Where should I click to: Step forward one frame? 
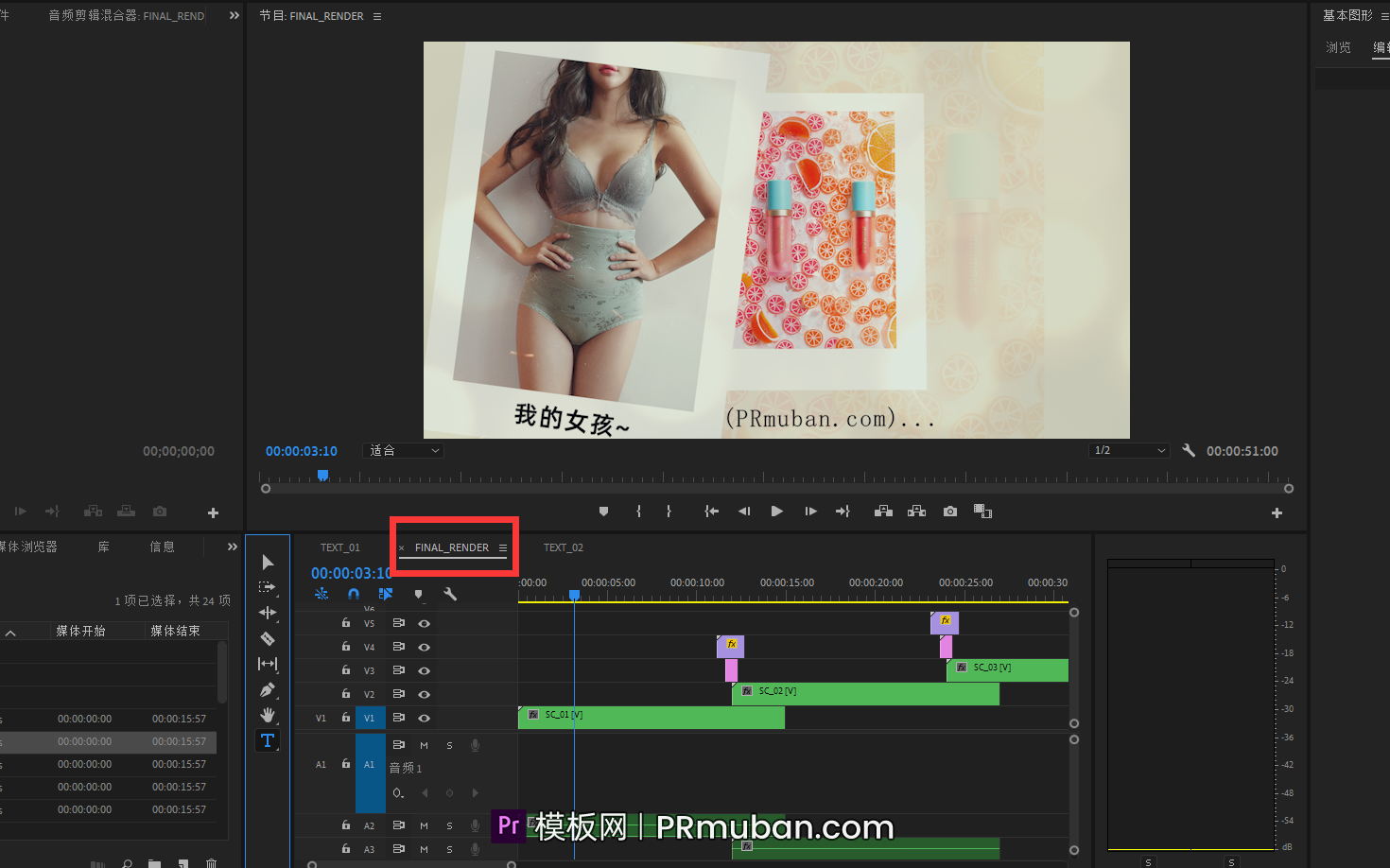point(810,512)
